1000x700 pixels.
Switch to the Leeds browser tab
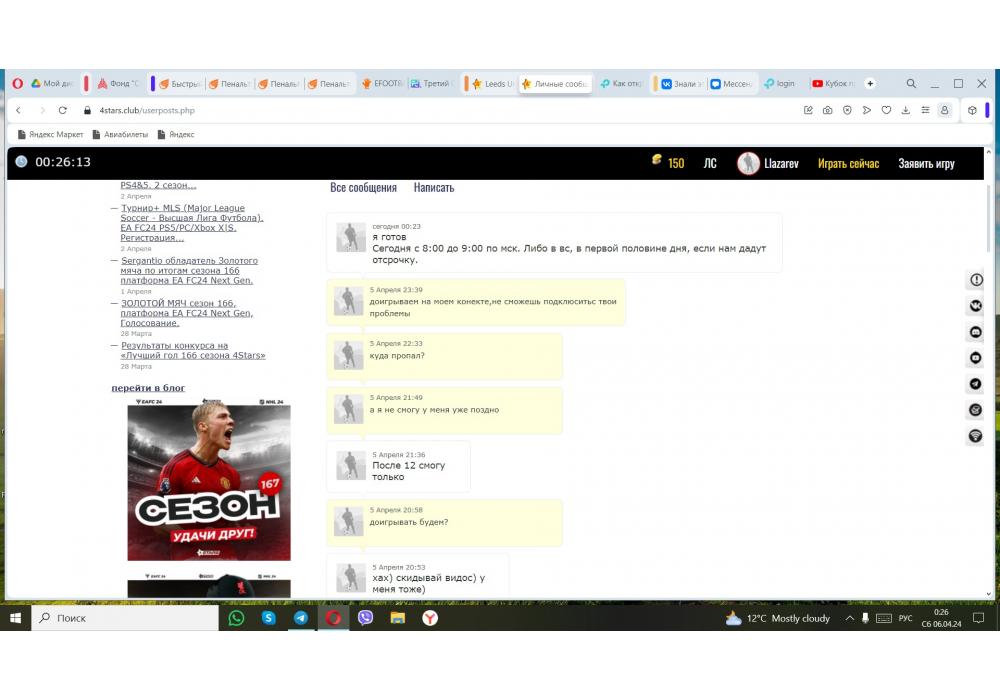pyautogui.click(x=492, y=84)
